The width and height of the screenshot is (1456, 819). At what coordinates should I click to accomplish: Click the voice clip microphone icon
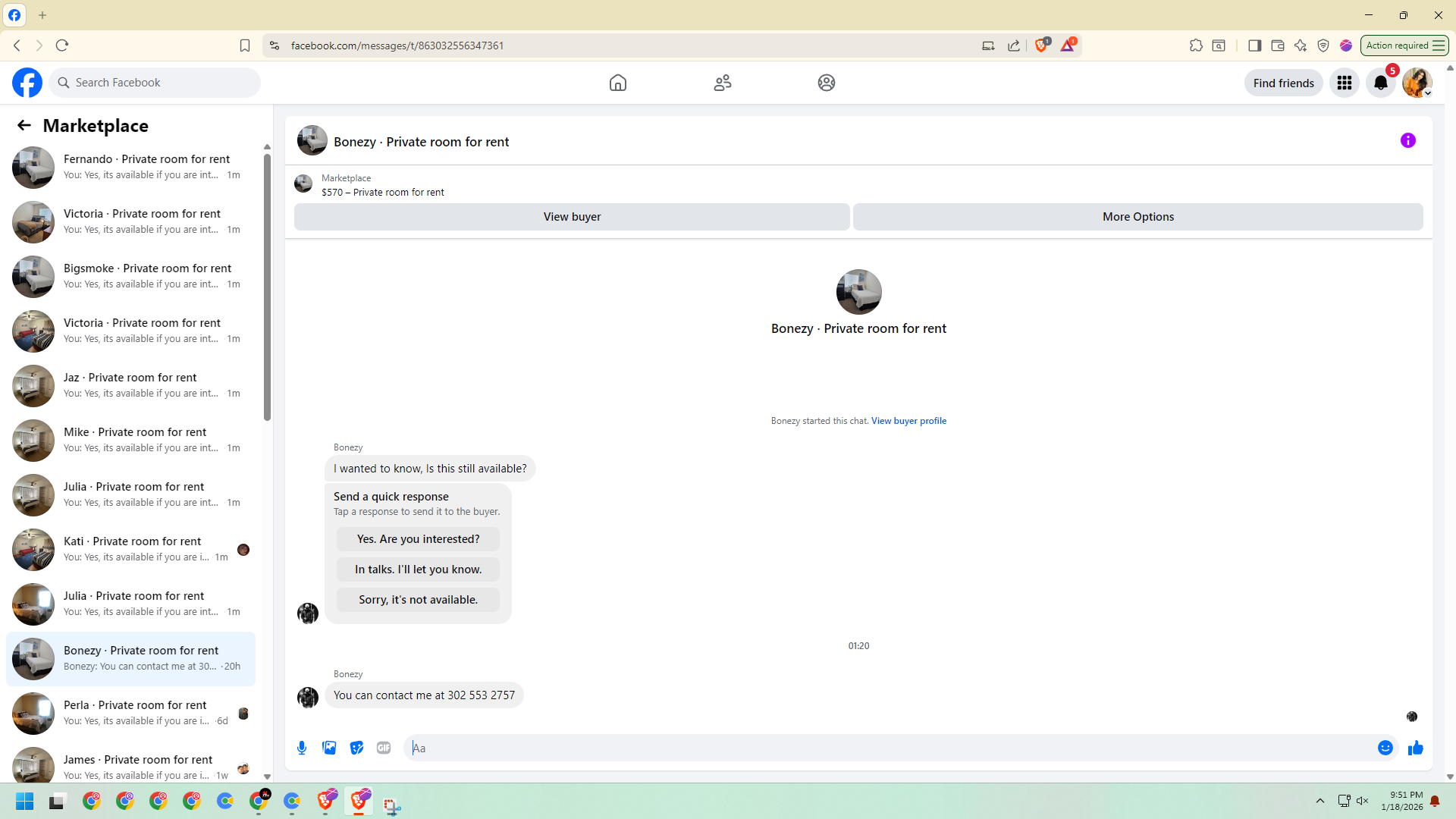(302, 748)
